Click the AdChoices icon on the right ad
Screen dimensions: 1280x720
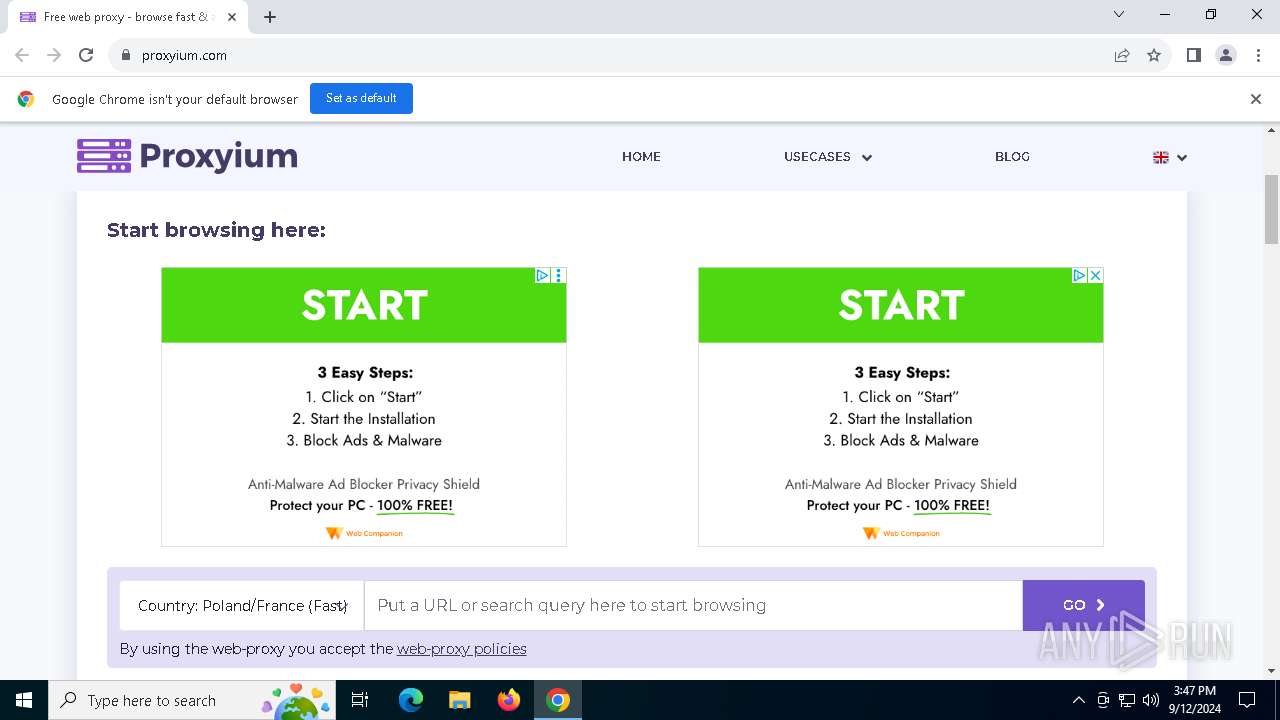(x=1079, y=275)
